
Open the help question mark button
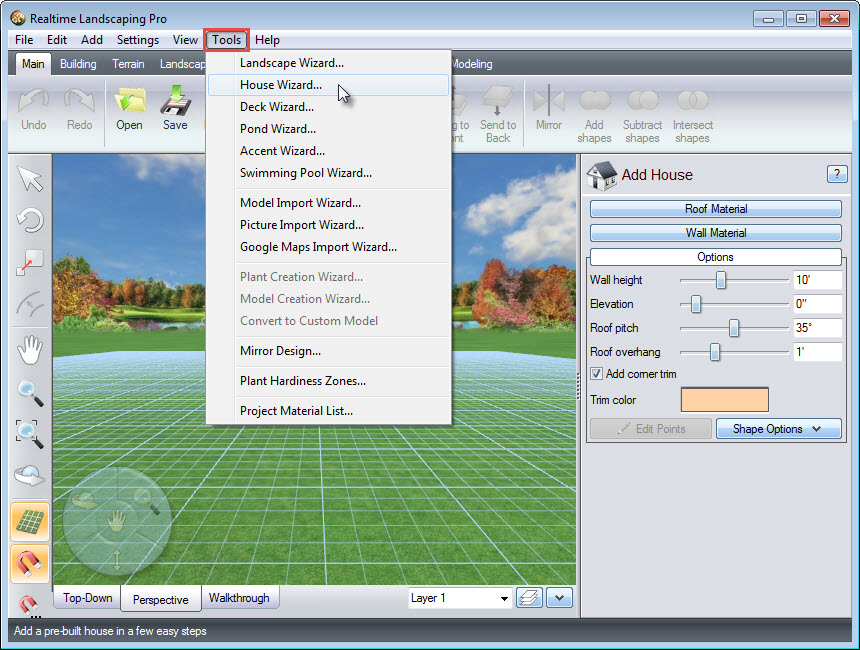pos(836,174)
